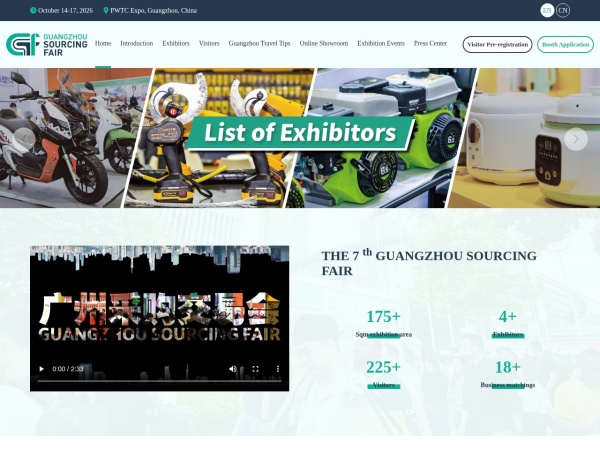Open the Introduction menu item
The height and width of the screenshot is (450, 600).
coord(137,44)
